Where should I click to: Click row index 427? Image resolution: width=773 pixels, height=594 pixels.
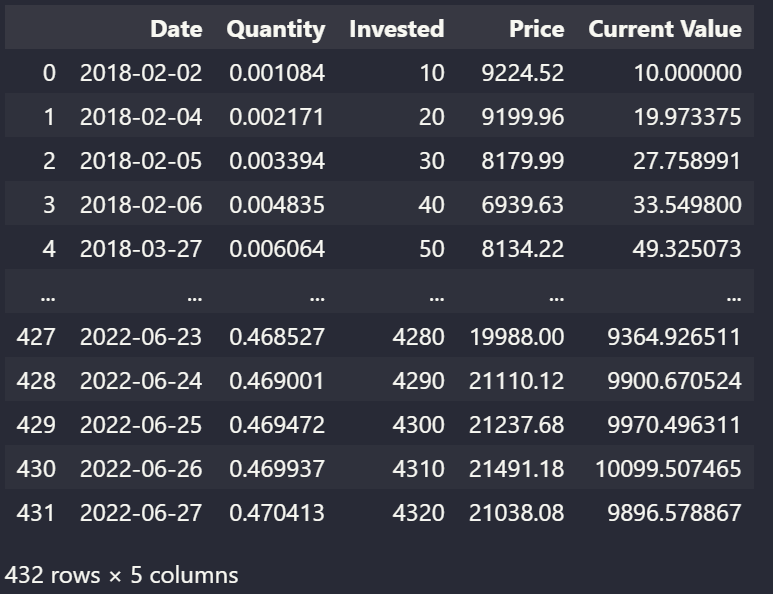point(36,337)
